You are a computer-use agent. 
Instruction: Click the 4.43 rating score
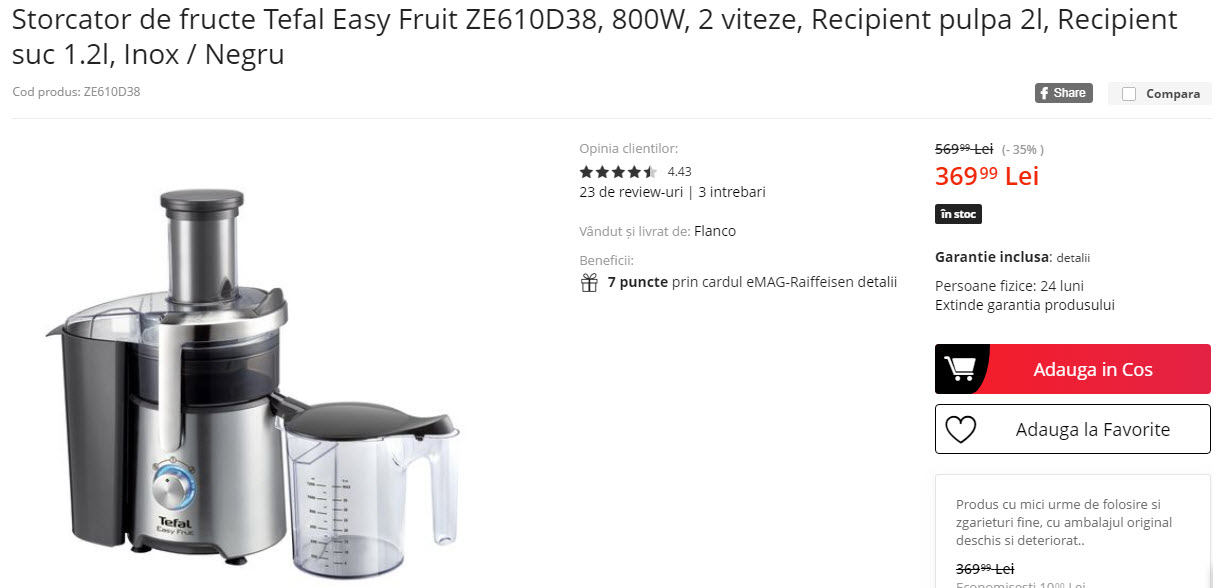click(x=679, y=171)
